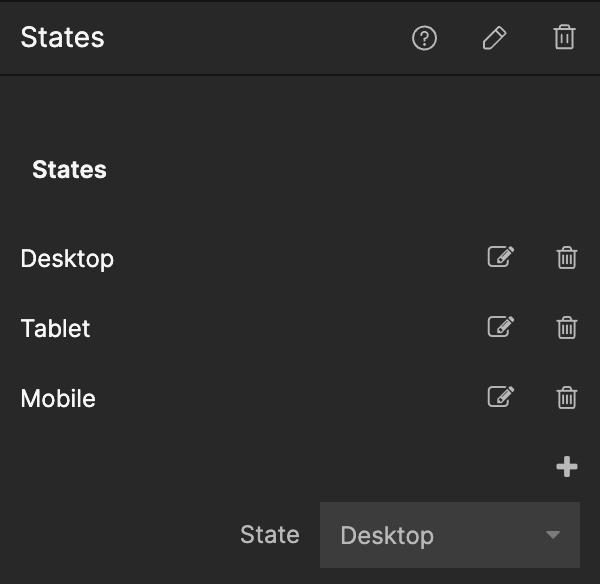Select the Desktop row in states list
600x584 pixels.
pyautogui.click(x=67, y=258)
